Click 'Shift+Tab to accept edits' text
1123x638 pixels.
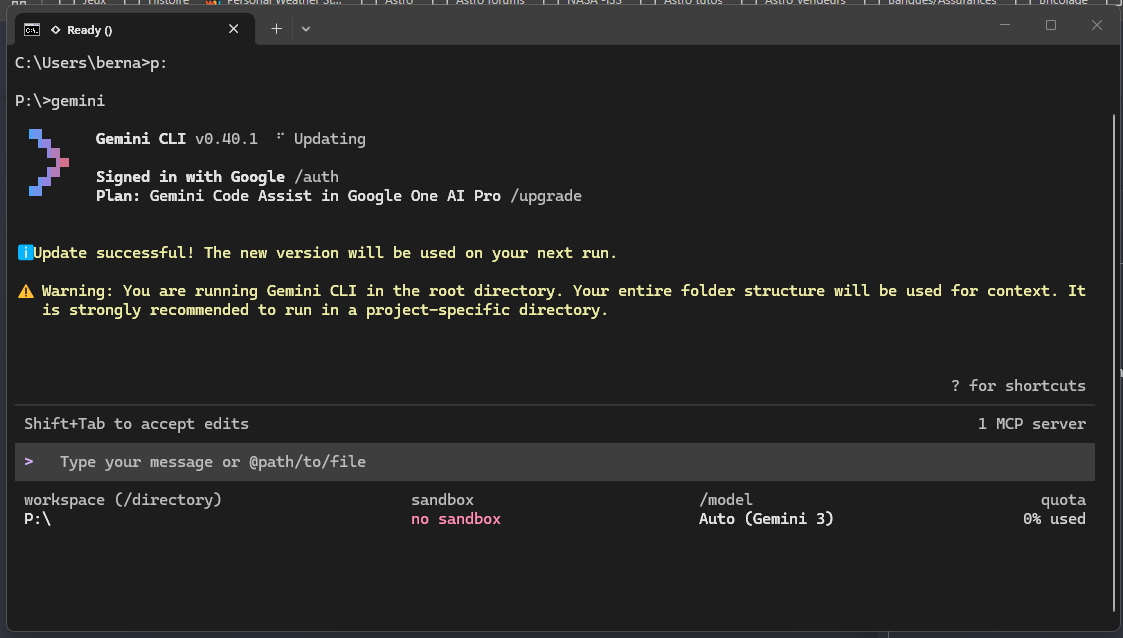(136, 424)
